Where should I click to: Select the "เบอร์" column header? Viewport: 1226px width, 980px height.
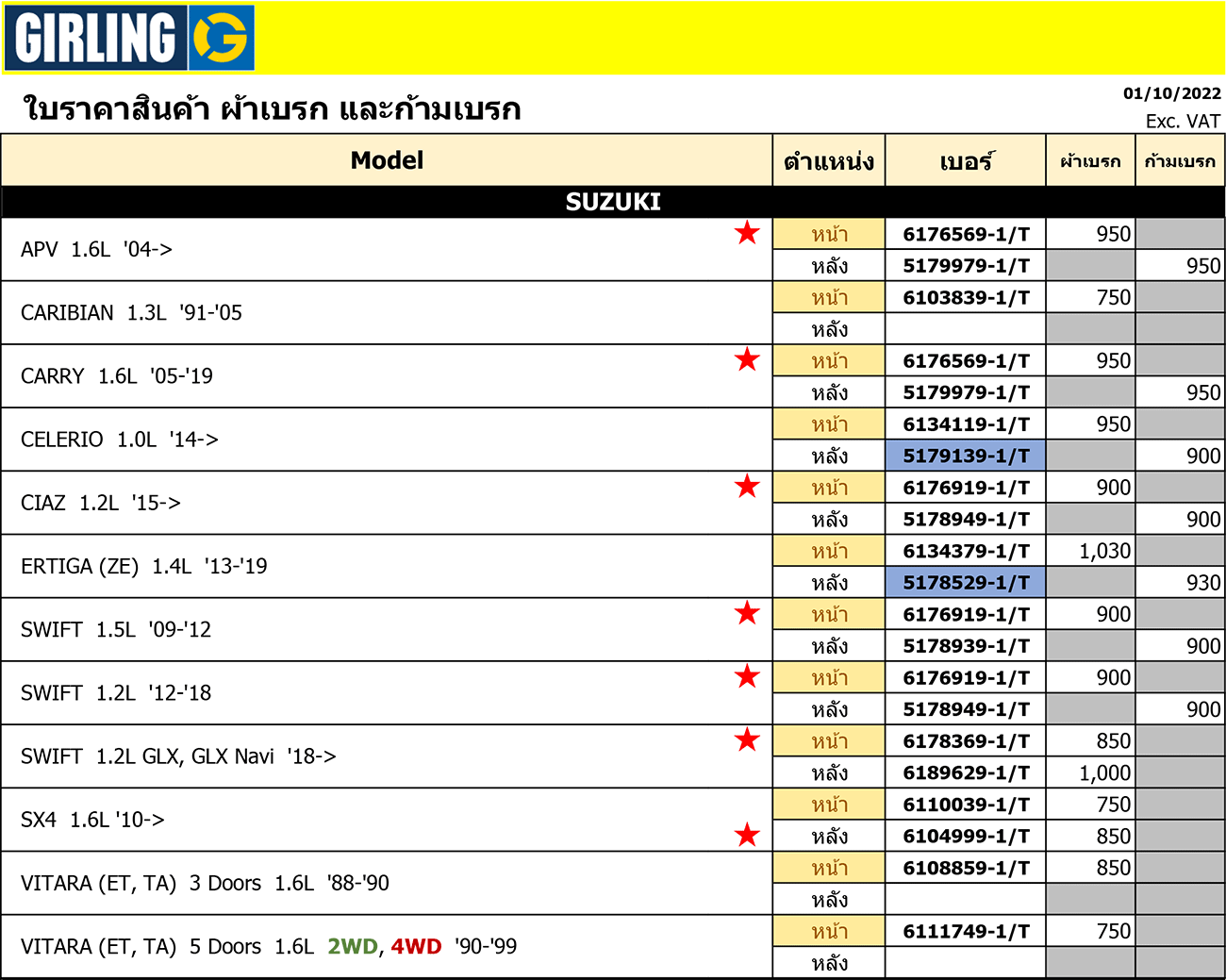pyautogui.click(x=966, y=160)
